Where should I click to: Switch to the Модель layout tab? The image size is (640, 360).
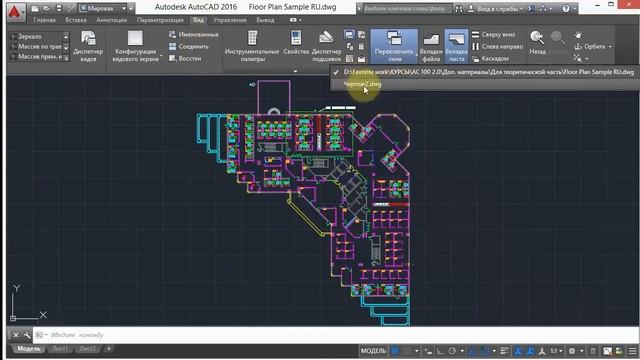29,349
